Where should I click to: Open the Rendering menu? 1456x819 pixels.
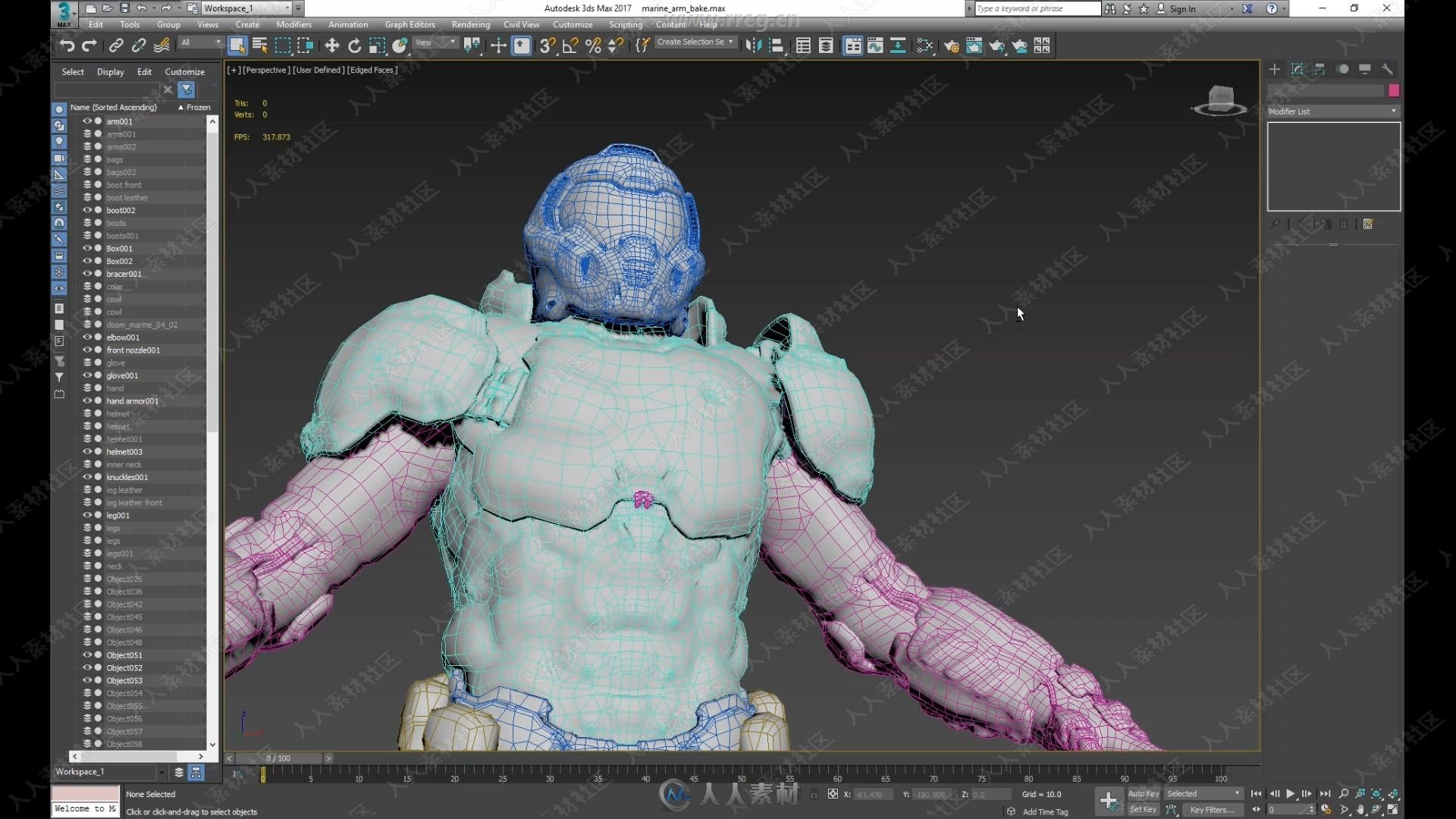470,24
